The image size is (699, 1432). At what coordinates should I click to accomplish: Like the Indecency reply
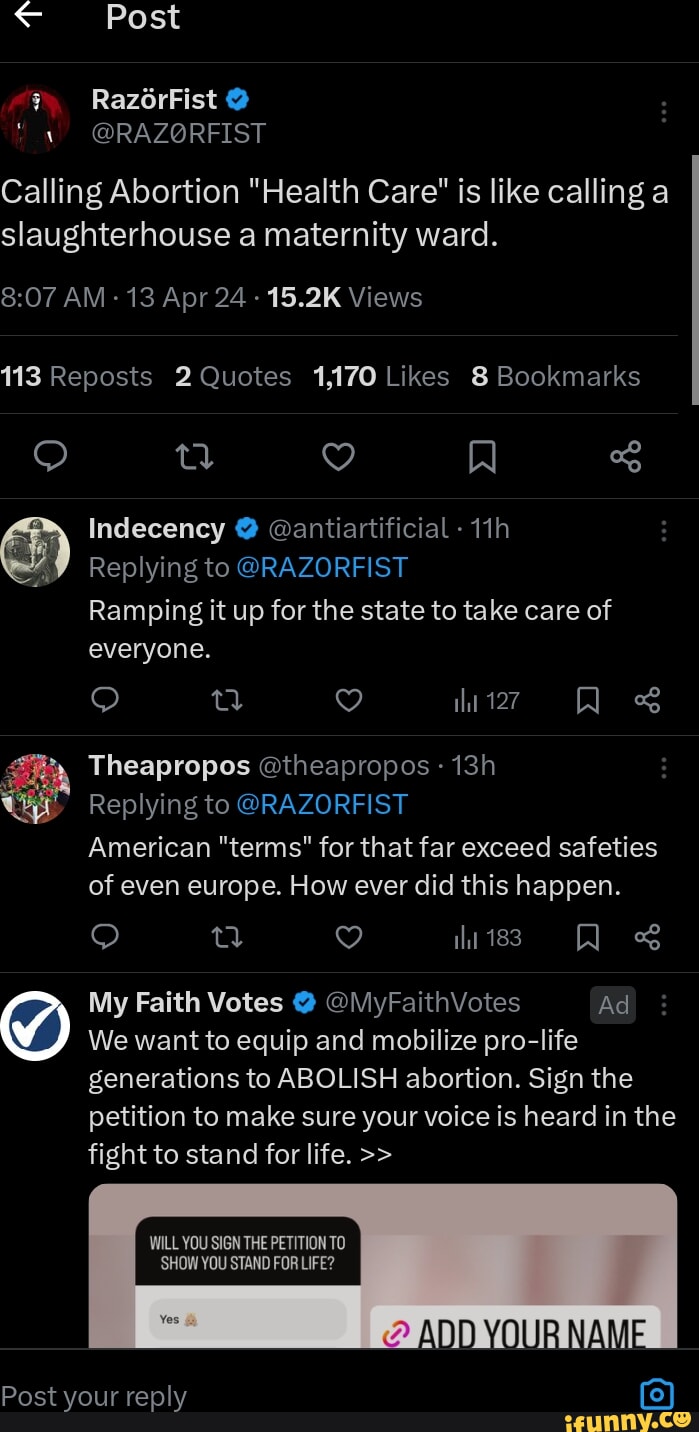(348, 701)
